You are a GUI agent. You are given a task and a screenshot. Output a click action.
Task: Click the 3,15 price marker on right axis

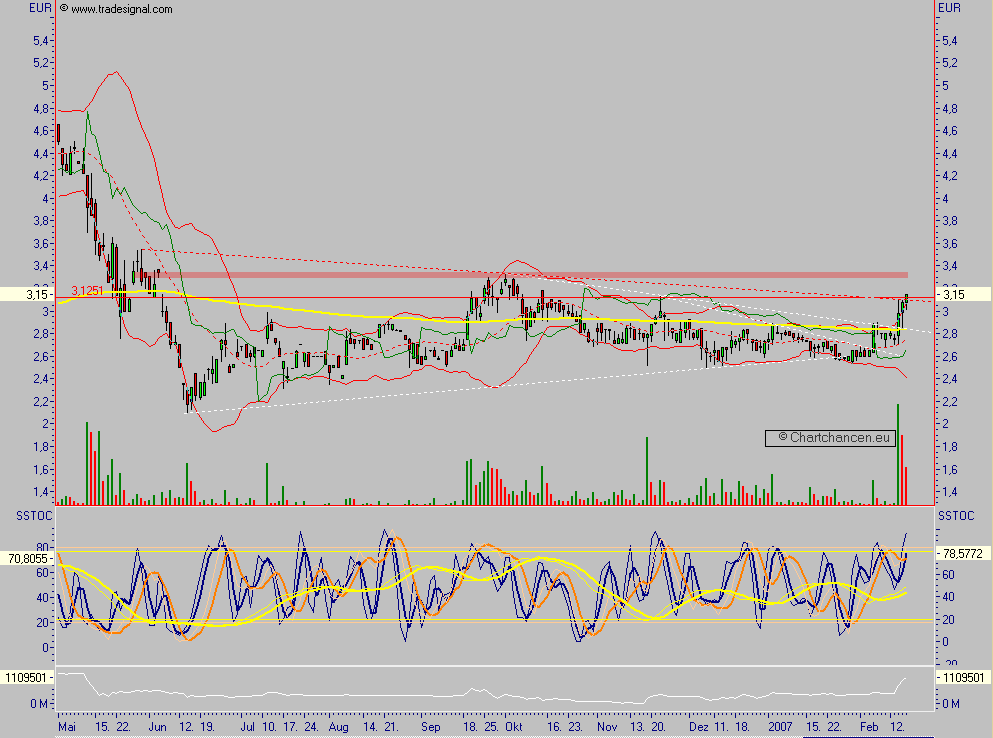tap(964, 295)
